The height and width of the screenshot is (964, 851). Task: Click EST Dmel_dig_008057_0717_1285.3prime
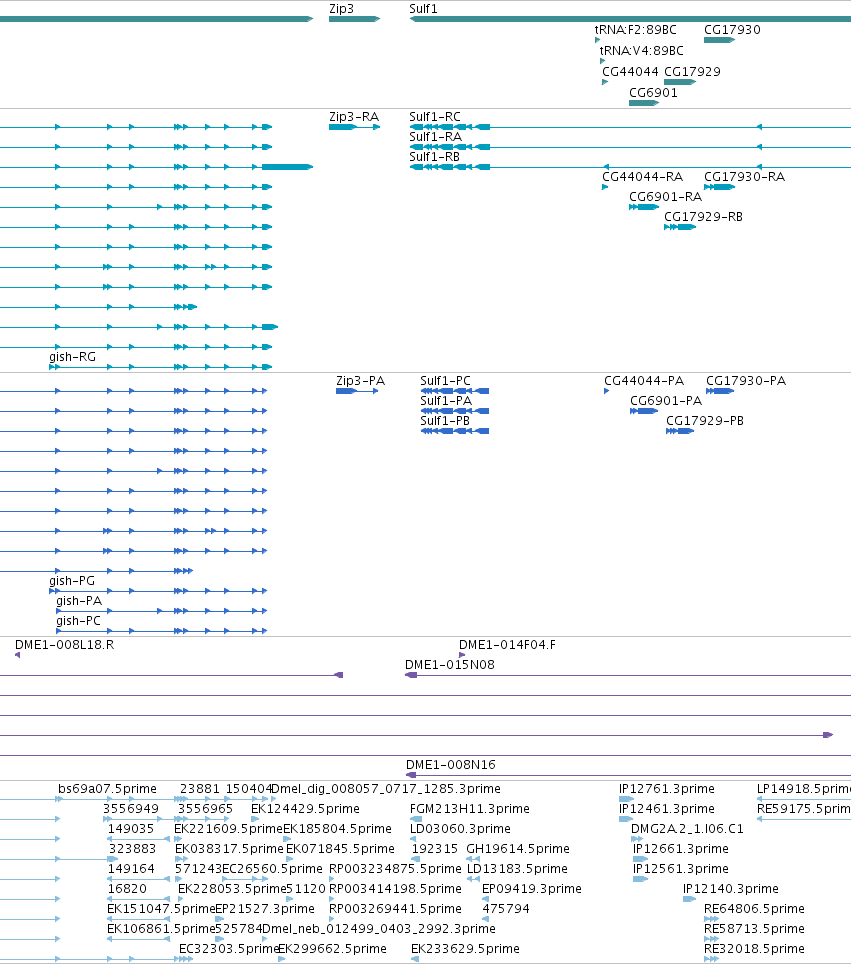[386, 789]
